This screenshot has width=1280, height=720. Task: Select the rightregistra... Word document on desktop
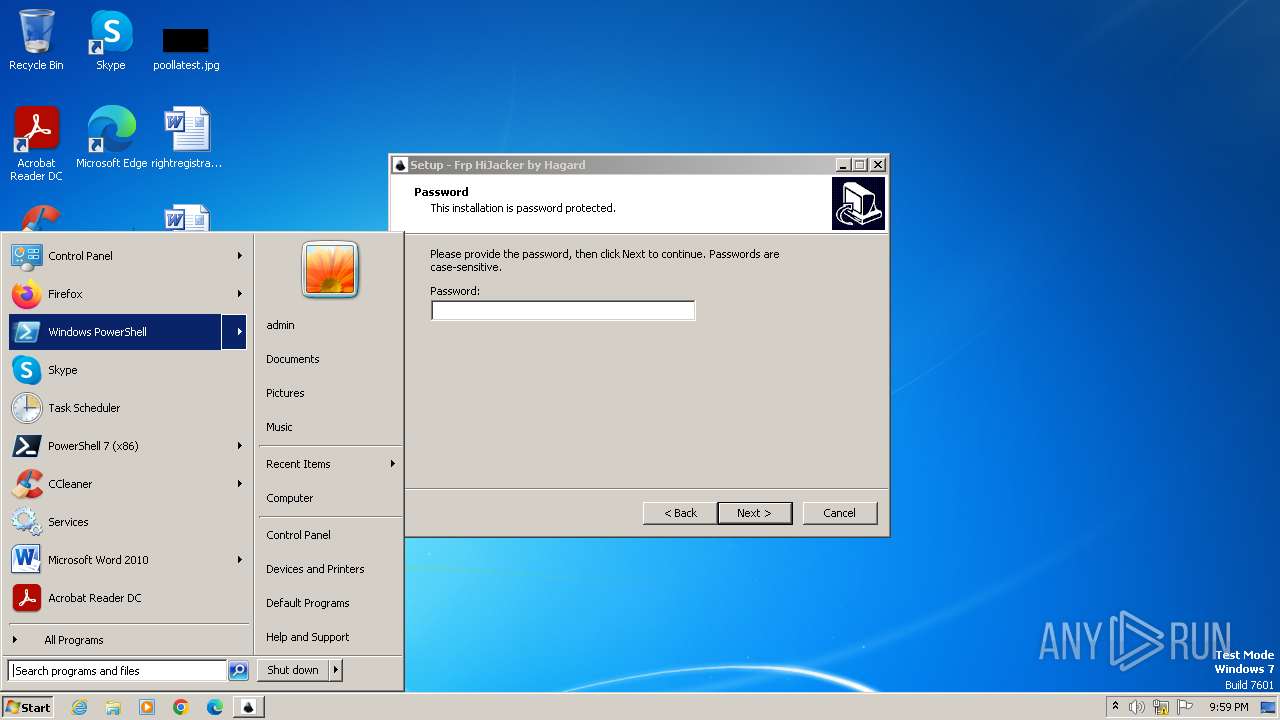click(186, 137)
